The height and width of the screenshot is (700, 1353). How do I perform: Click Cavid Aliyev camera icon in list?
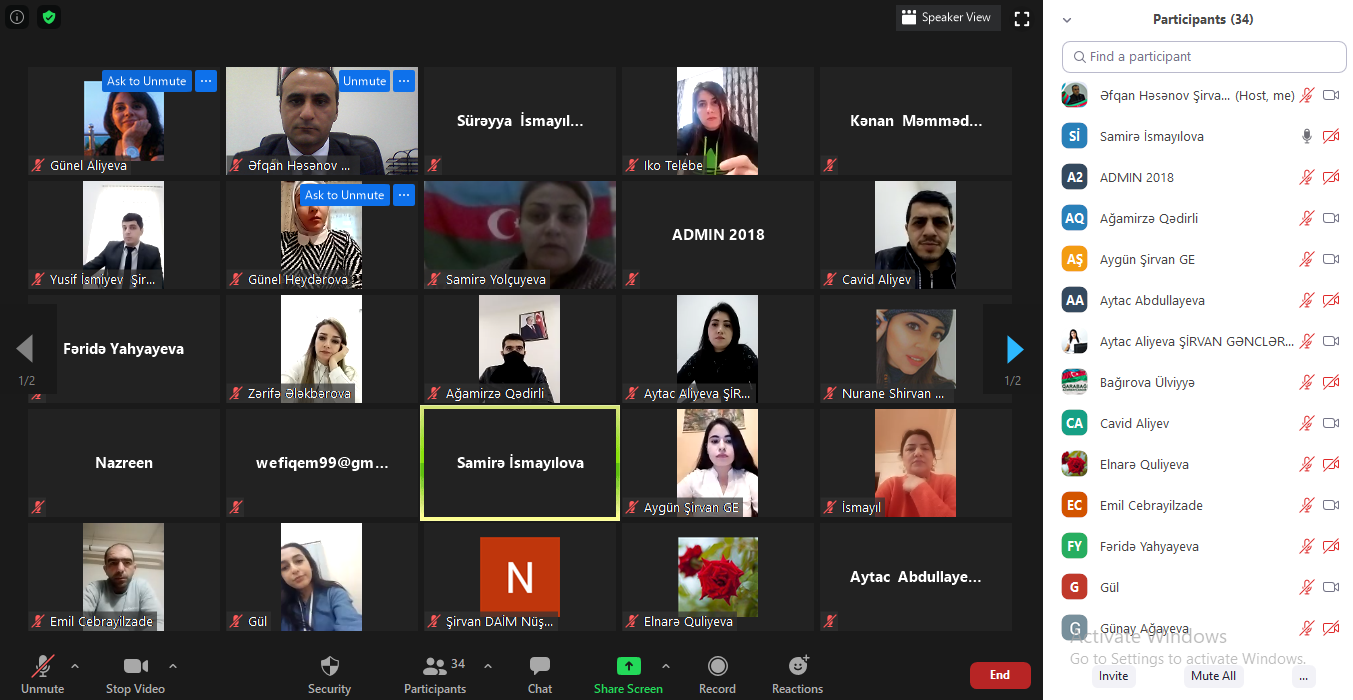click(1331, 423)
